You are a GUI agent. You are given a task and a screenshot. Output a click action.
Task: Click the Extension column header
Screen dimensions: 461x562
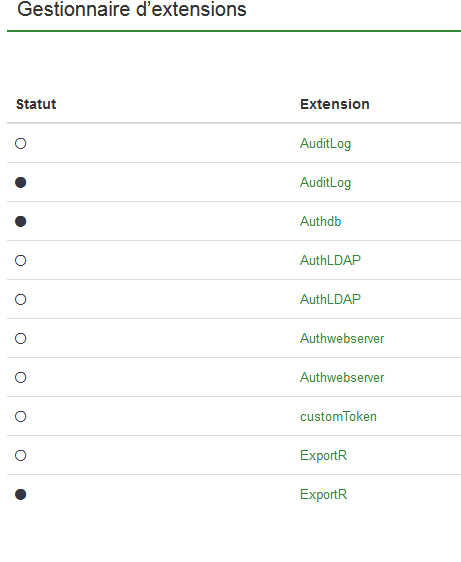click(335, 104)
